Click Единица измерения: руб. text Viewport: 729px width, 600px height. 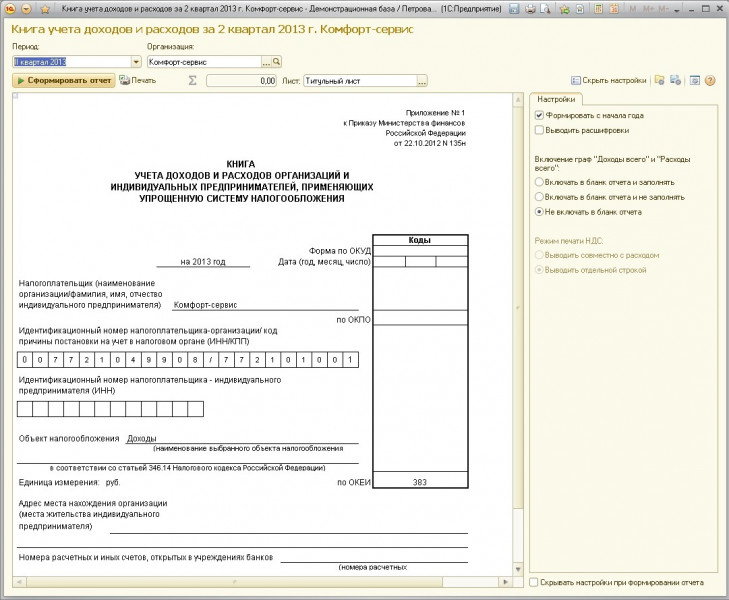(x=69, y=482)
